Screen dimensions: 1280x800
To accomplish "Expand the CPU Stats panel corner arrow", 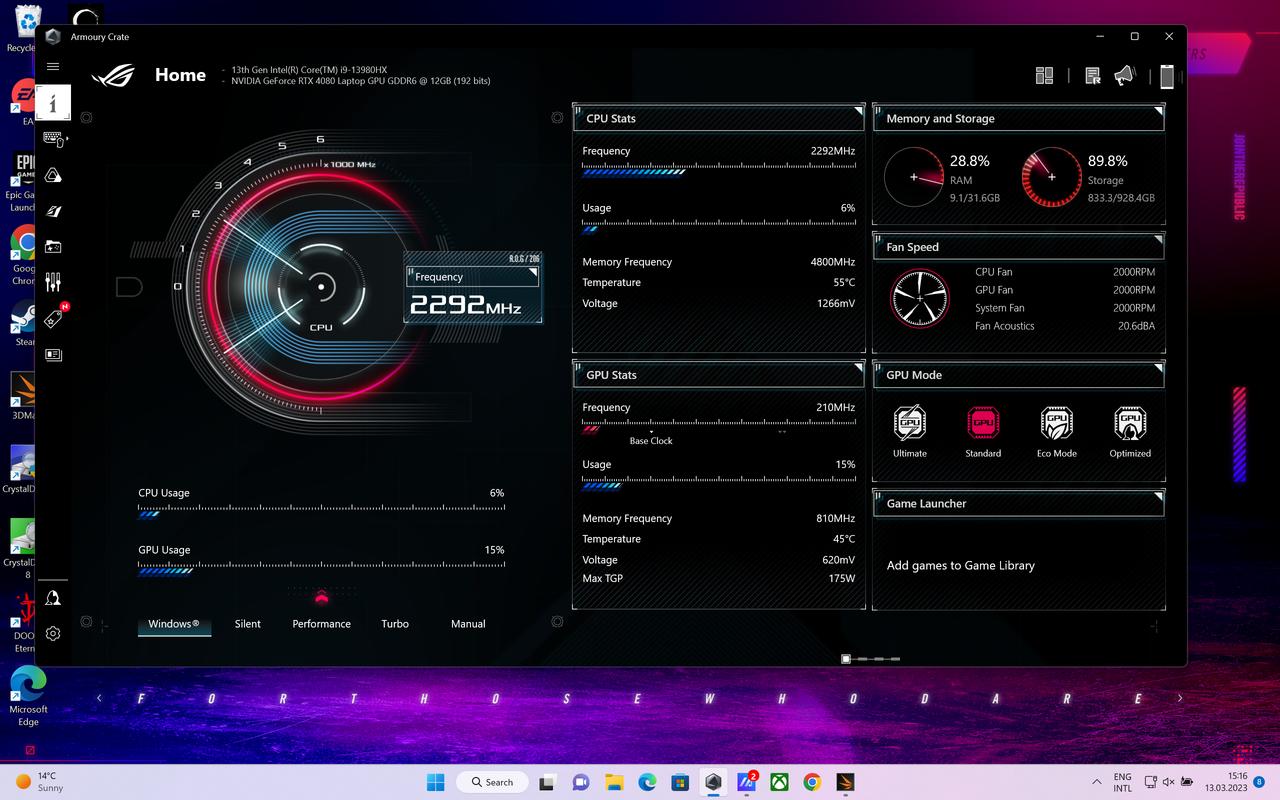I will 857,110.
